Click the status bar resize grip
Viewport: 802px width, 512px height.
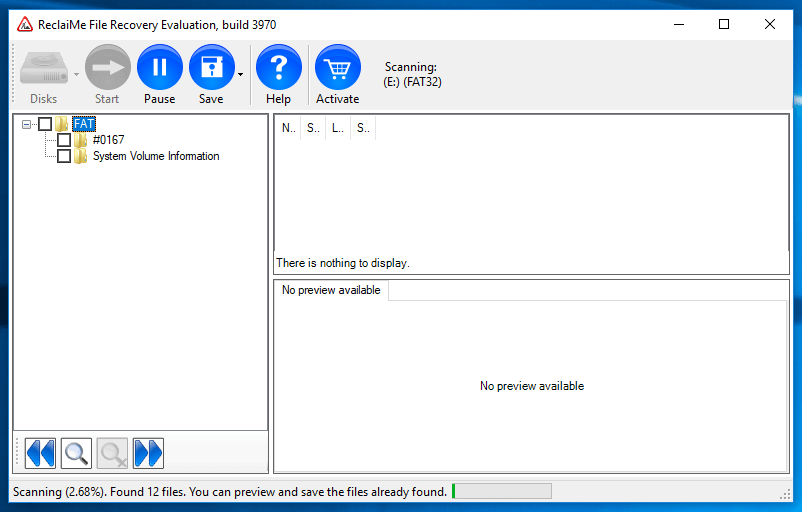coord(785,494)
